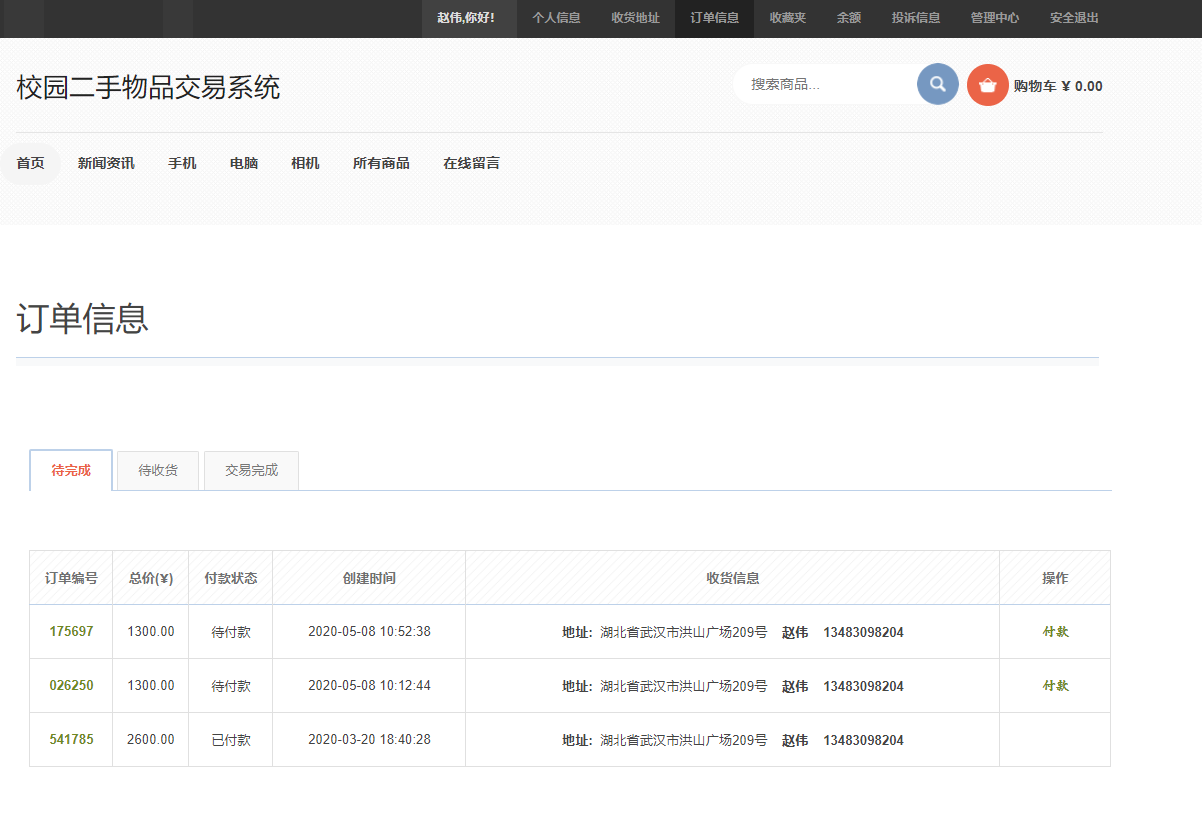Select 订单信息 in top menu
The width and height of the screenshot is (1202, 813).
715,18
